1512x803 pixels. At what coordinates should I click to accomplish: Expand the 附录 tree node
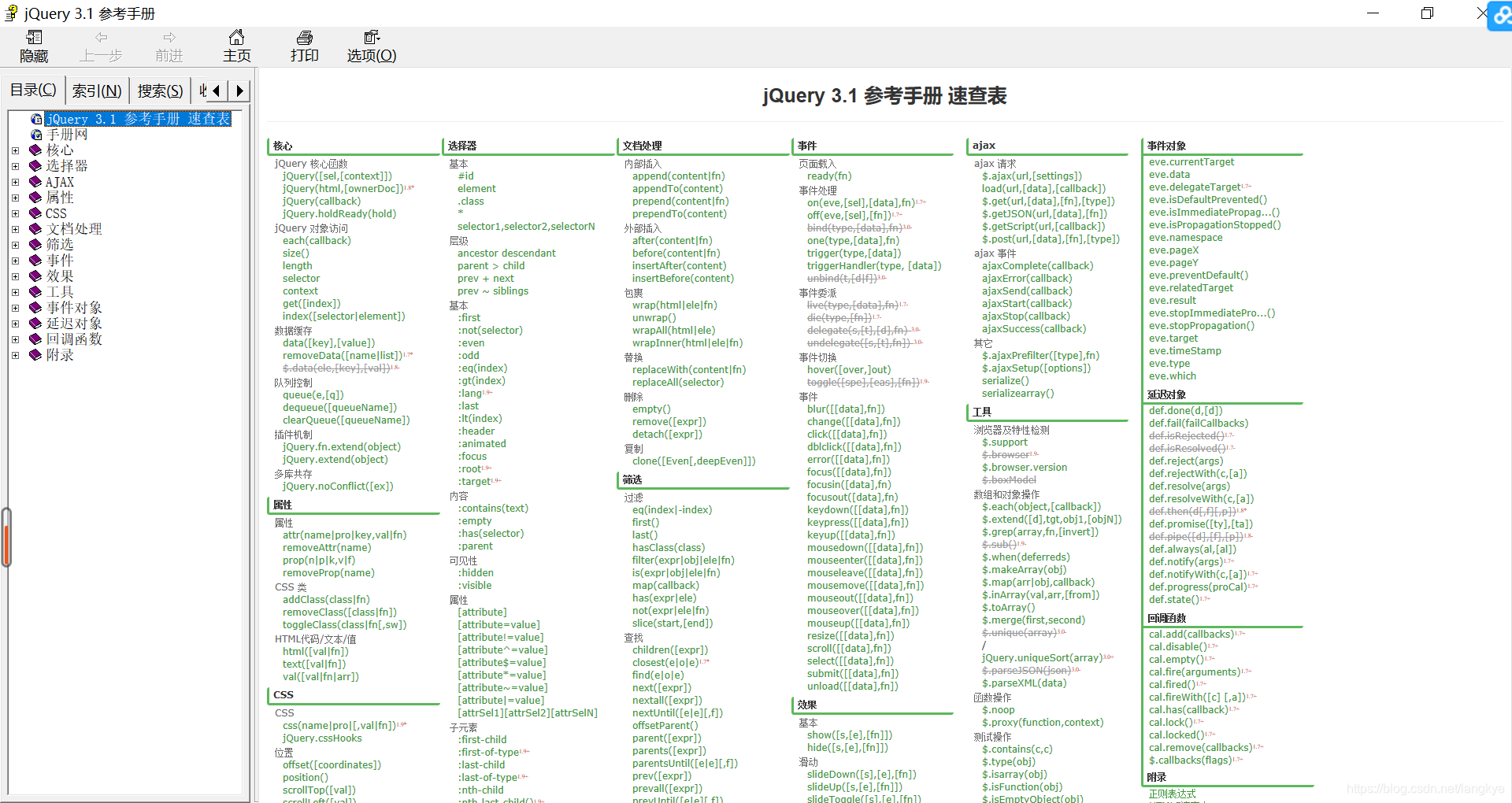pos(15,355)
